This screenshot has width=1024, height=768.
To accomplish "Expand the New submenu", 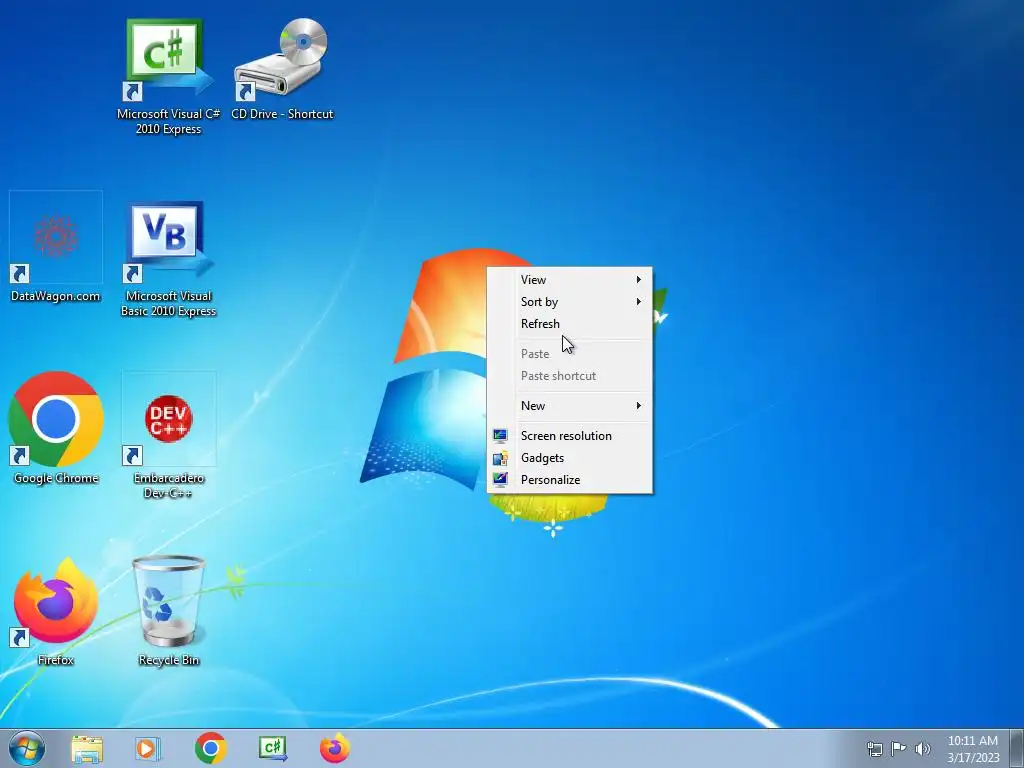I will (569, 406).
